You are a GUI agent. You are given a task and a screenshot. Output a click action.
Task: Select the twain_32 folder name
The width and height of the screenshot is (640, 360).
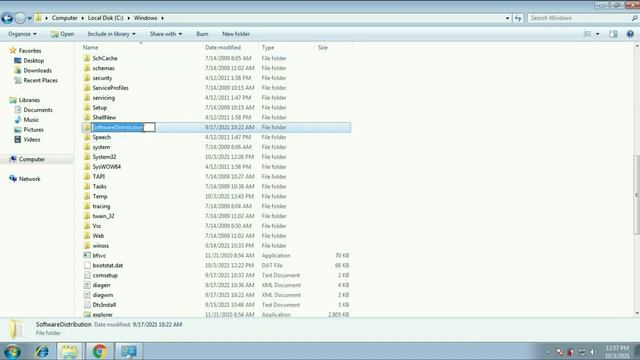click(x=103, y=216)
